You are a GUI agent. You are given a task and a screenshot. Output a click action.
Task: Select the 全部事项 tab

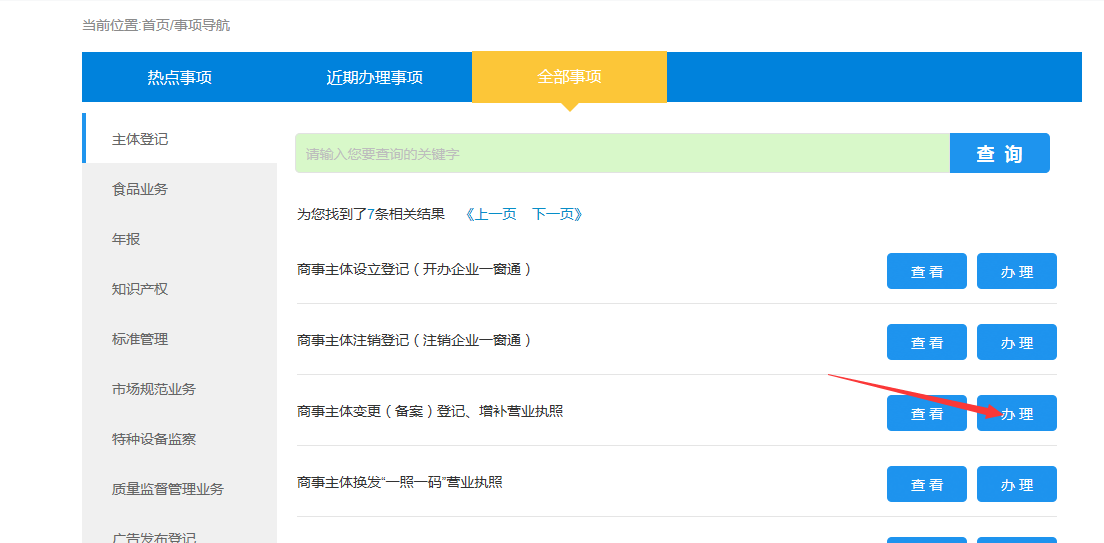(x=569, y=77)
